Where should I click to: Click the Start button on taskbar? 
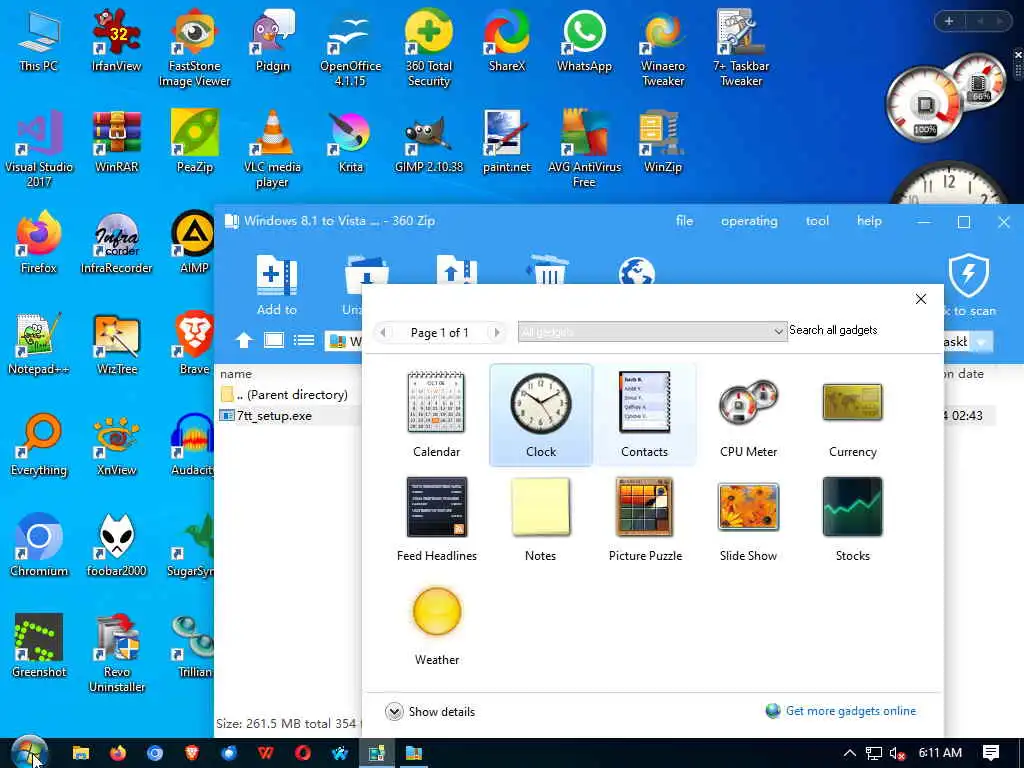29,753
